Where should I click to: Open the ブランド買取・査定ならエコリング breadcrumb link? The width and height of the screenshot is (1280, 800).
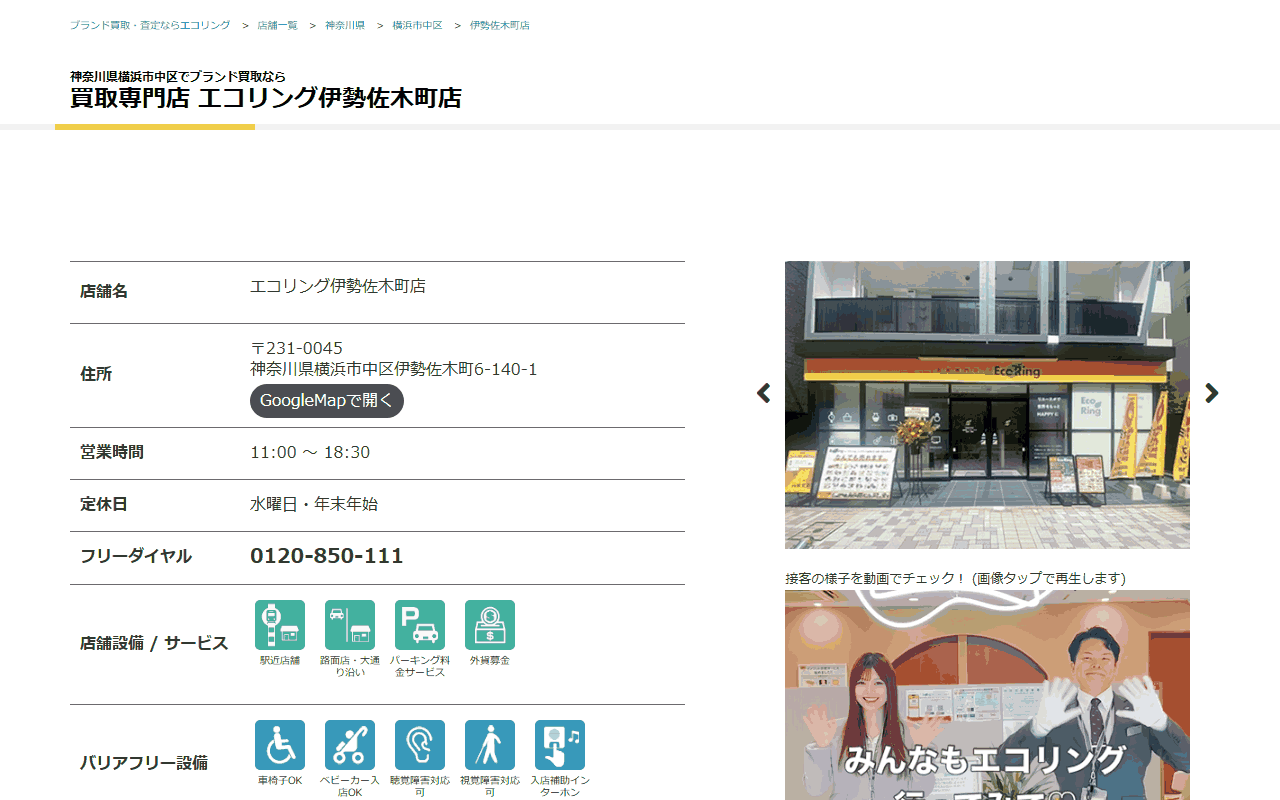[150, 25]
